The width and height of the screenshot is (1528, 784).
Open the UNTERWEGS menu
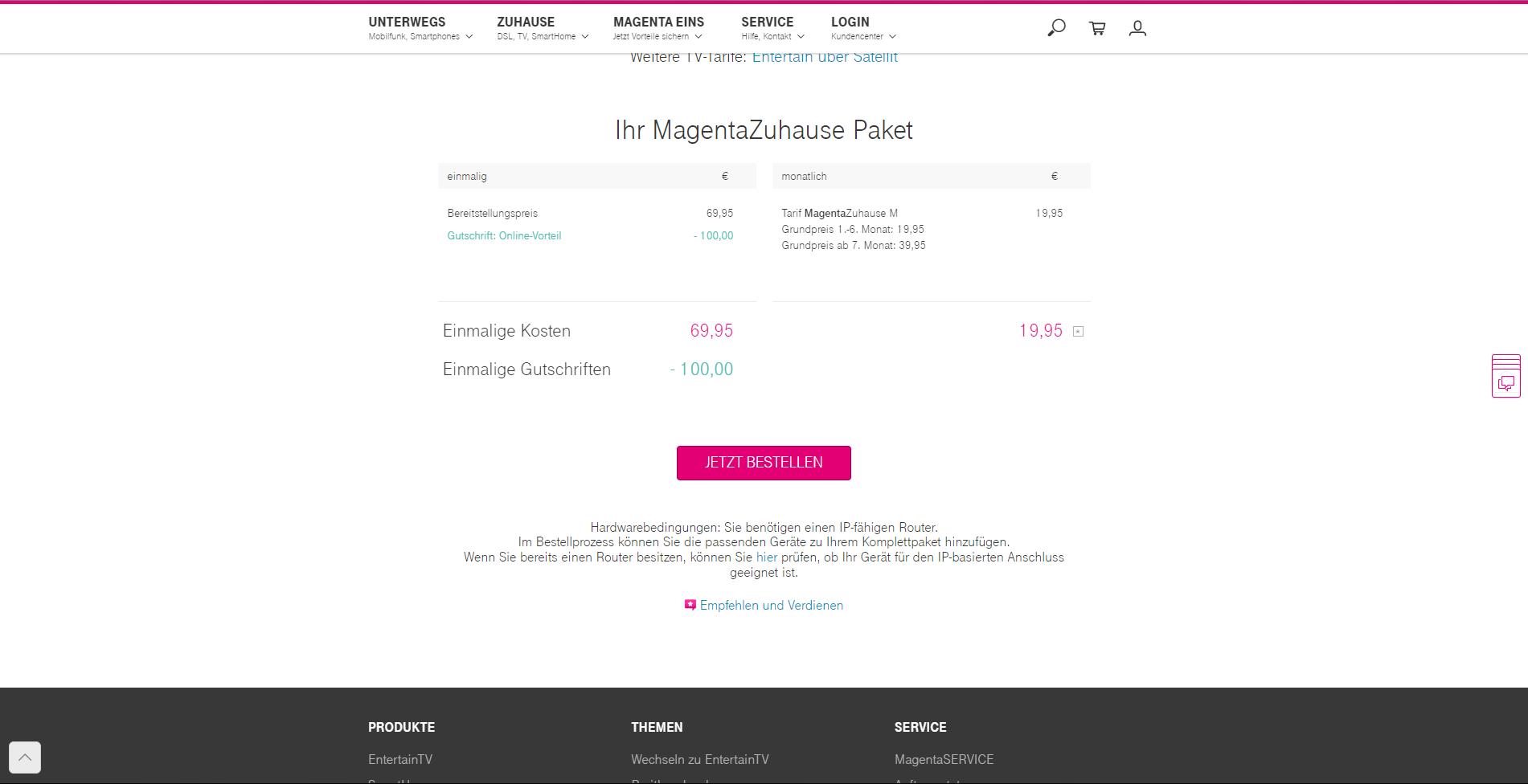(x=407, y=22)
